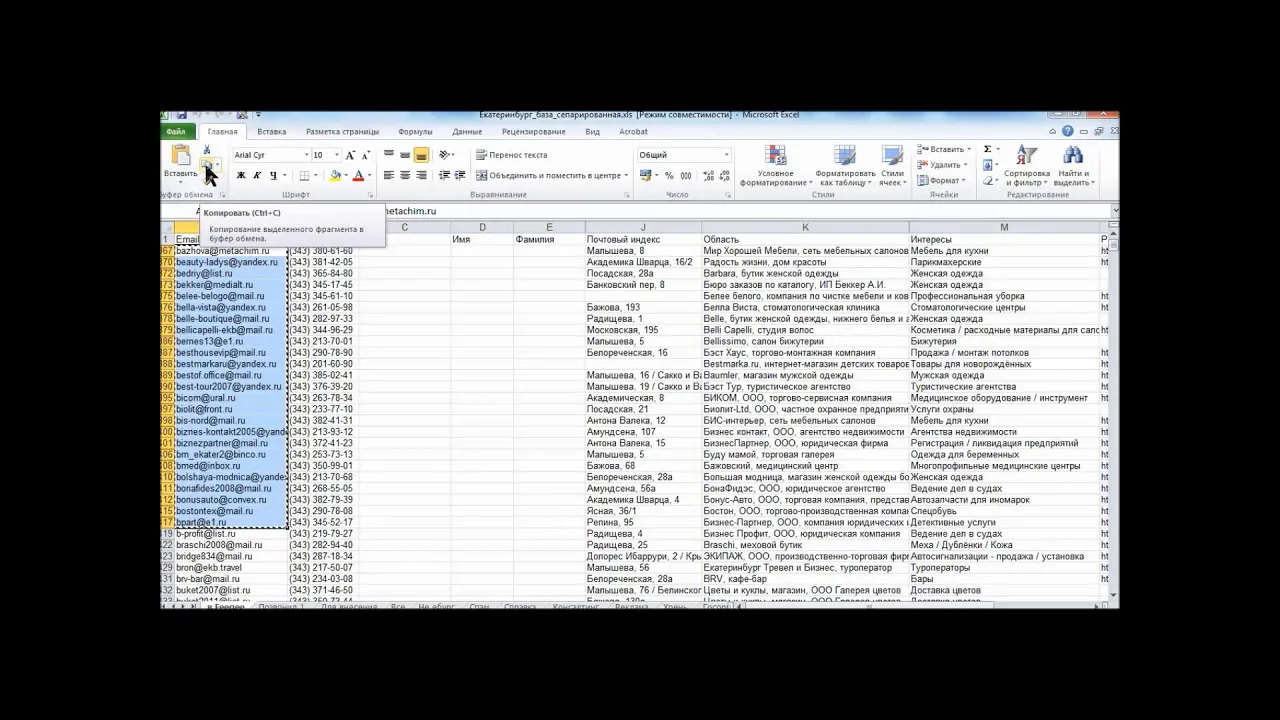Switch to the Данные tab
Screen dimensions: 1280x720
pos(467,131)
